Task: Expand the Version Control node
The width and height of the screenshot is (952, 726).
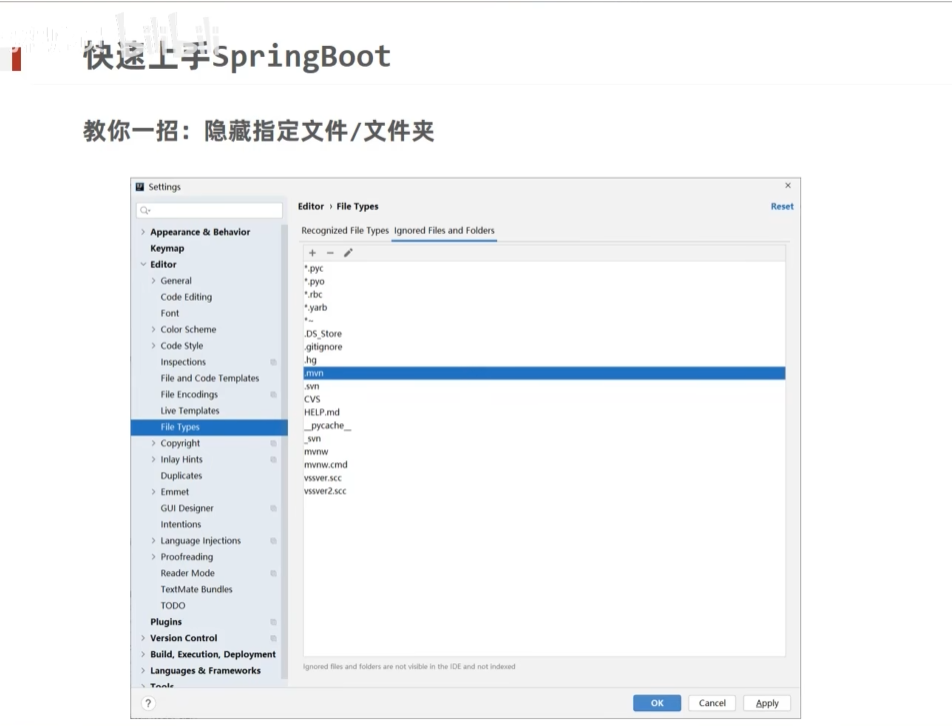Action: pos(143,639)
